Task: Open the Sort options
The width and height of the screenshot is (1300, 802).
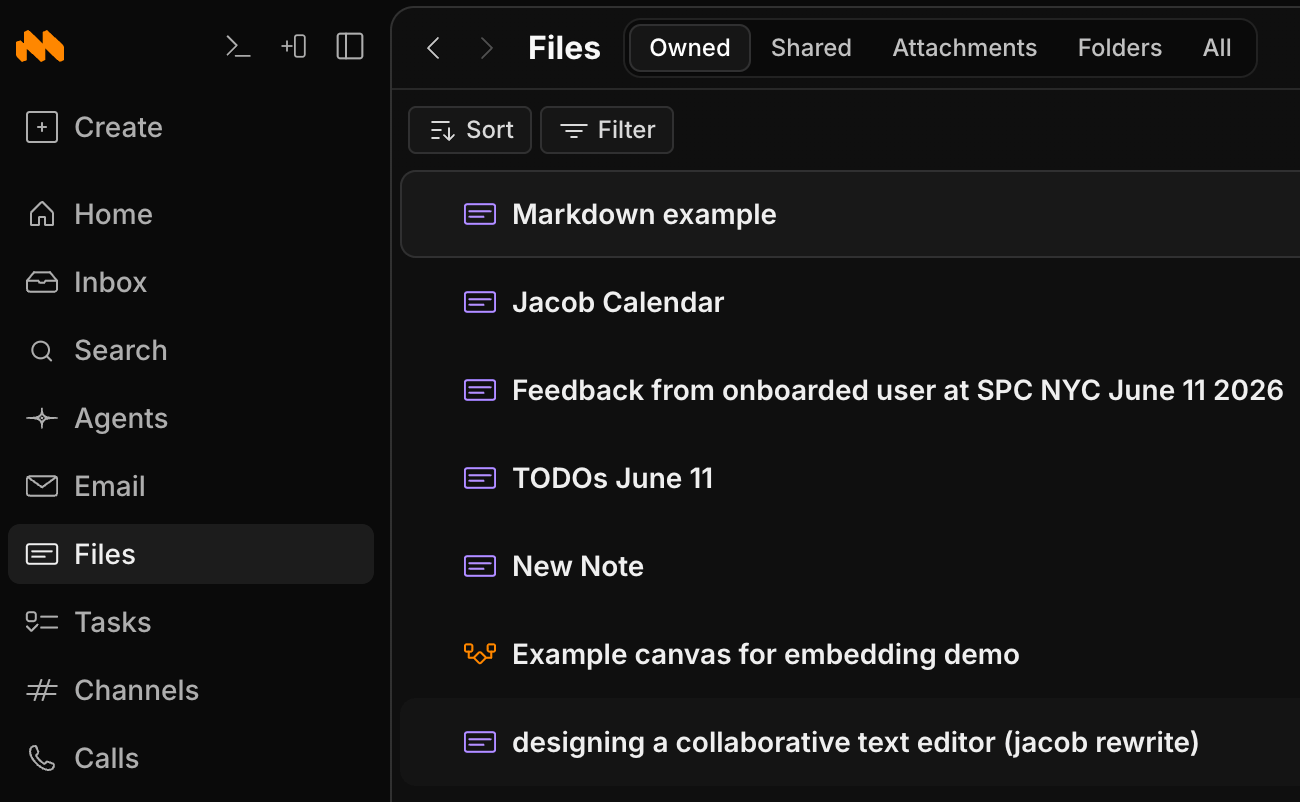Action: (x=470, y=130)
